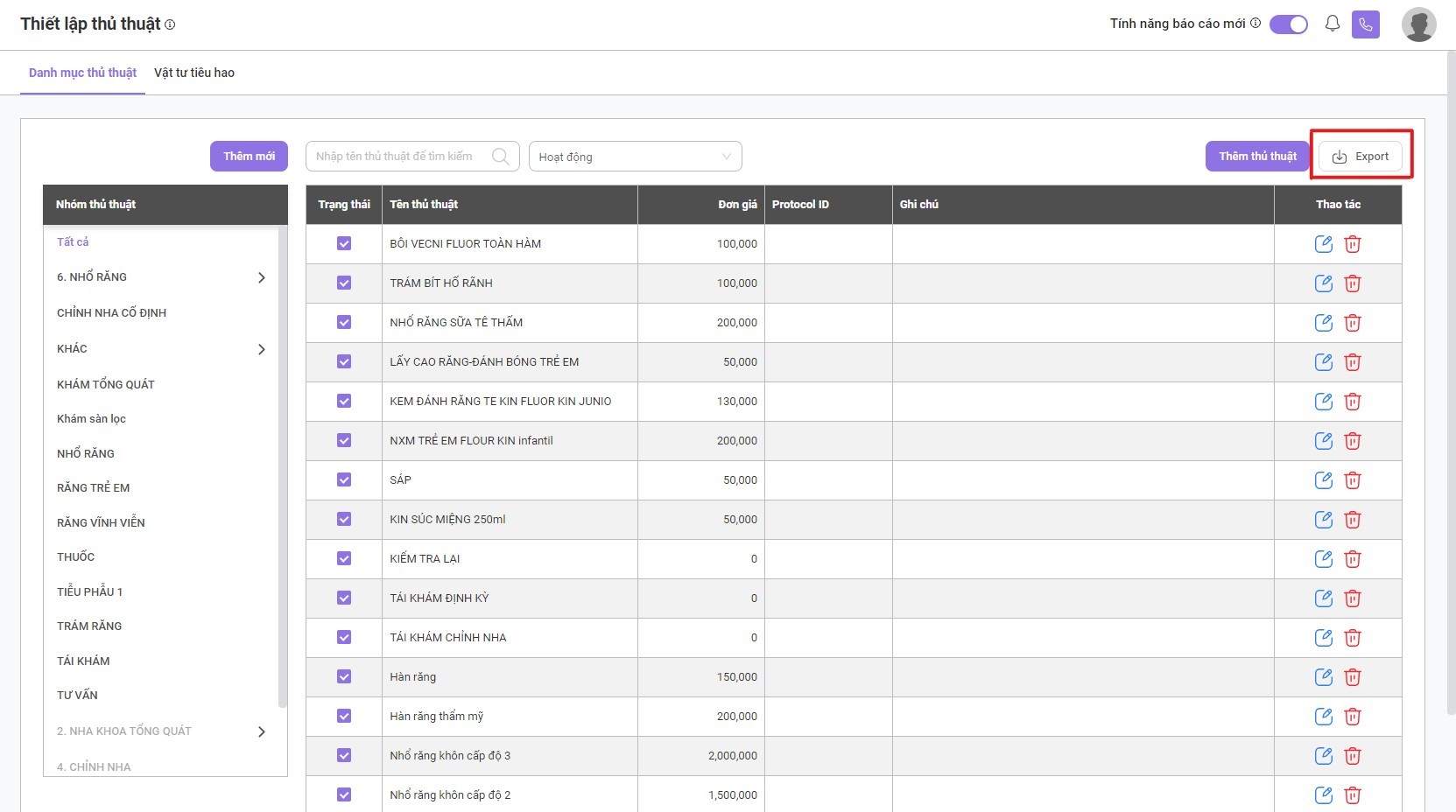This screenshot has height=812, width=1456.
Task: Click the Thêm thủ thuật button
Action: tap(1257, 157)
